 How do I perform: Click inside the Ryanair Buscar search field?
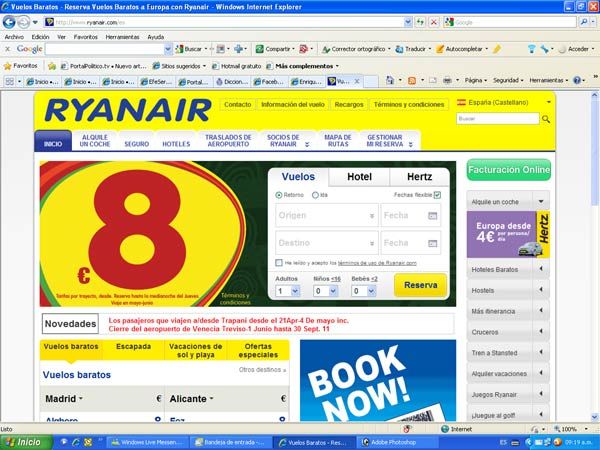click(x=498, y=119)
